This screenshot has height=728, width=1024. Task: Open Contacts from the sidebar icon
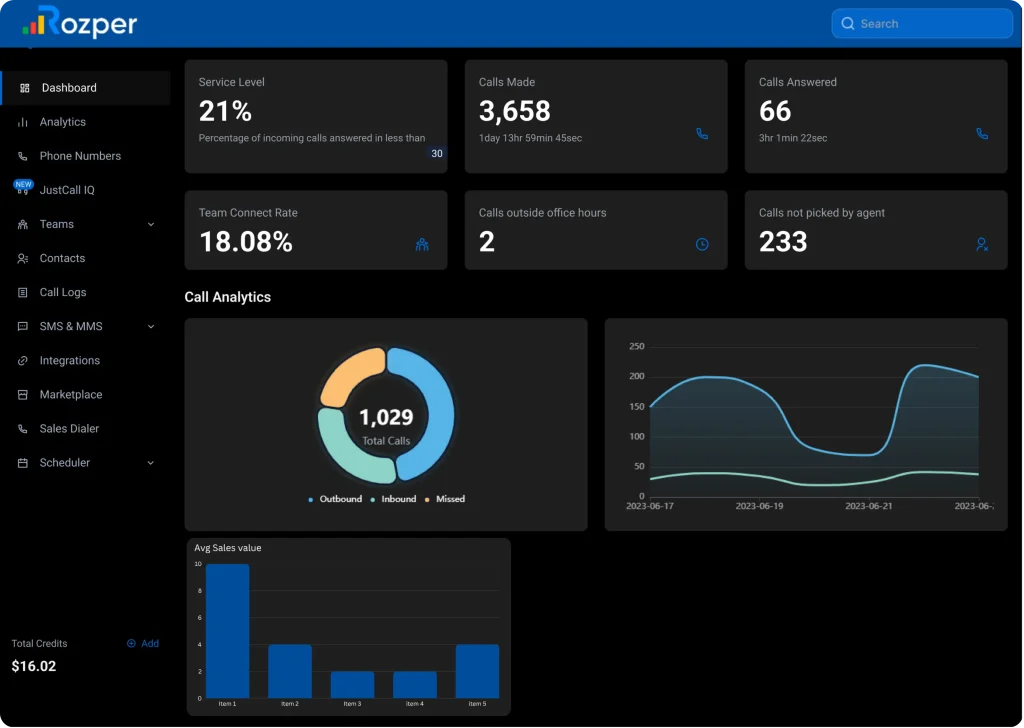click(x=23, y=258)
